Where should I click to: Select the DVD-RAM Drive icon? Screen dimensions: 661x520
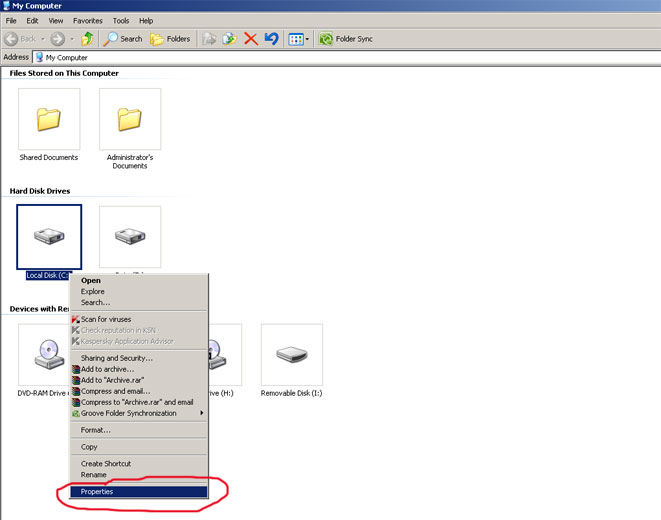49,355
